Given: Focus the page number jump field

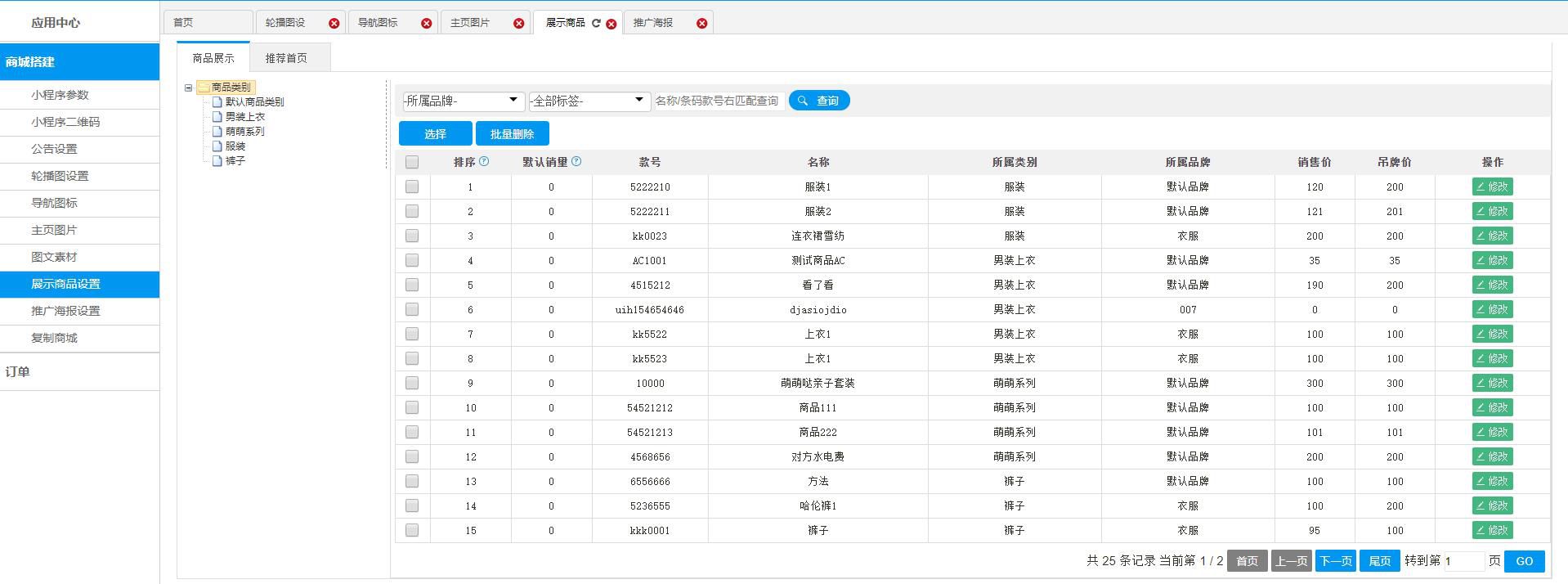Looking at the screenshot, I should tap(1463, 561).
